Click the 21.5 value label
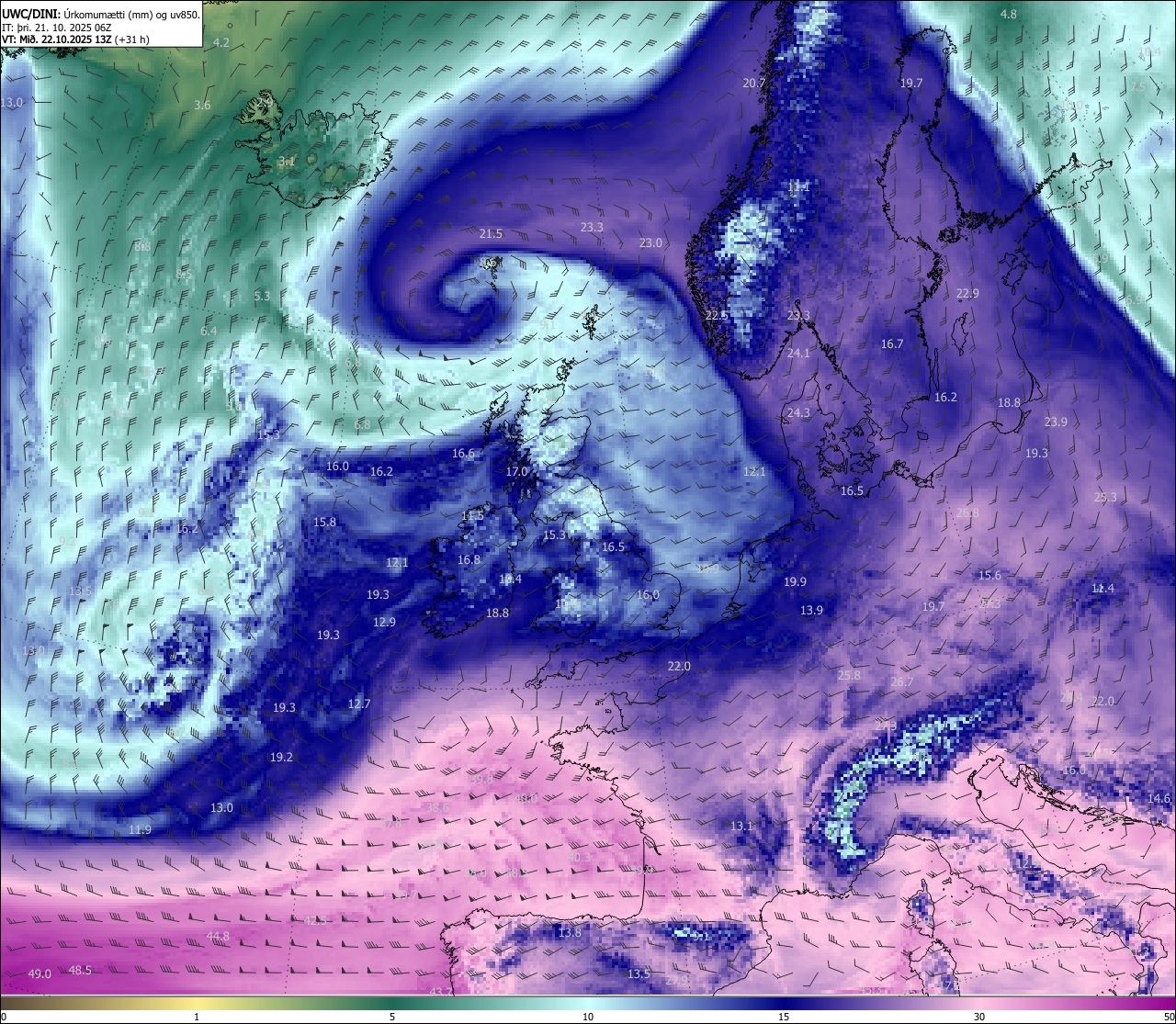The width and height of the screenshot is (1176, 1024). click(492, 233)
